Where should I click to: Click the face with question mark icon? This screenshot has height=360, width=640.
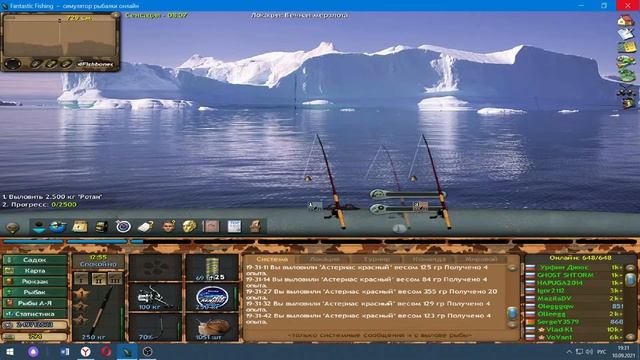168,226
